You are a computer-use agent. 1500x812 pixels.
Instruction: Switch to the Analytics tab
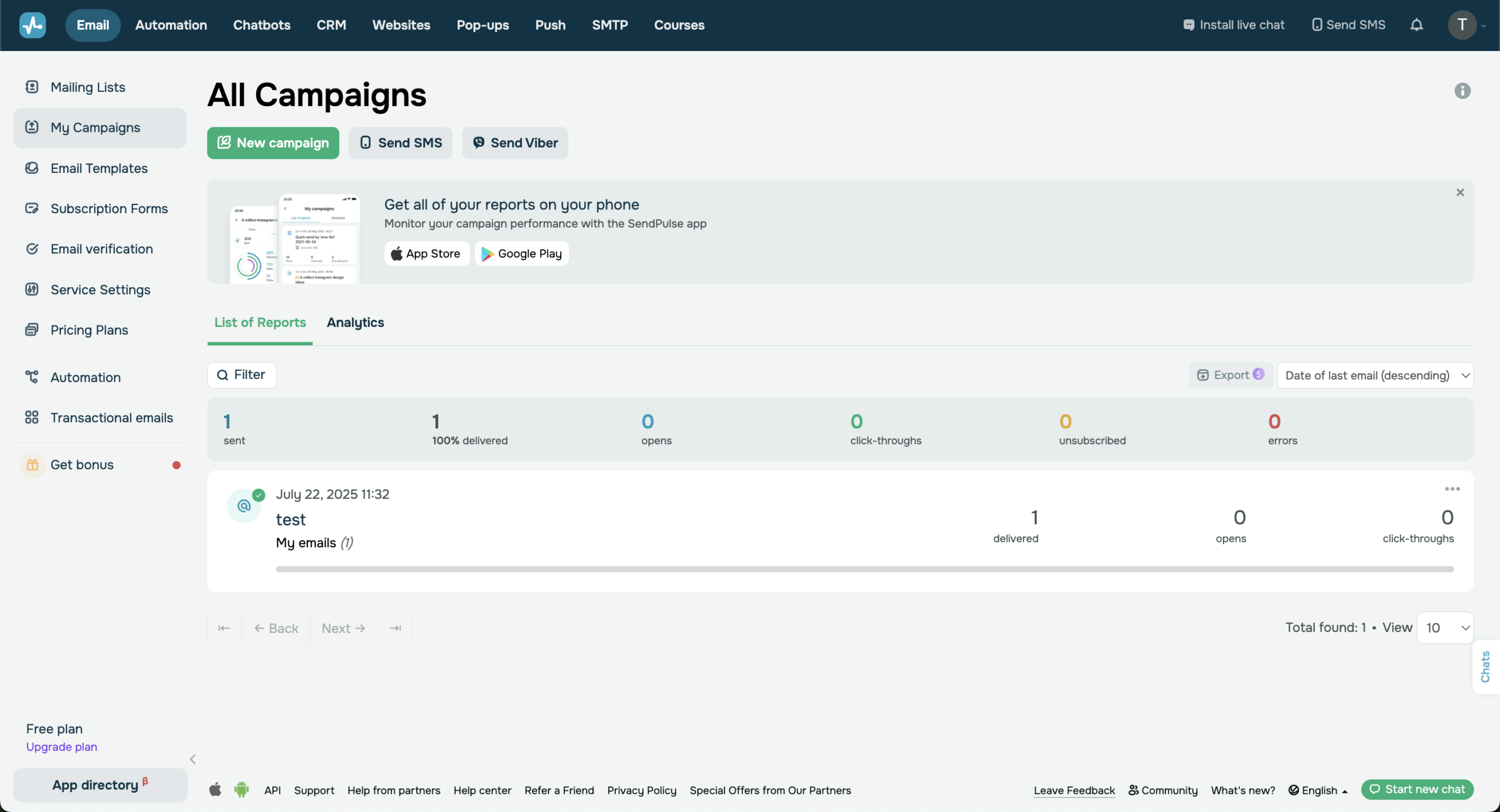[355, 323]
